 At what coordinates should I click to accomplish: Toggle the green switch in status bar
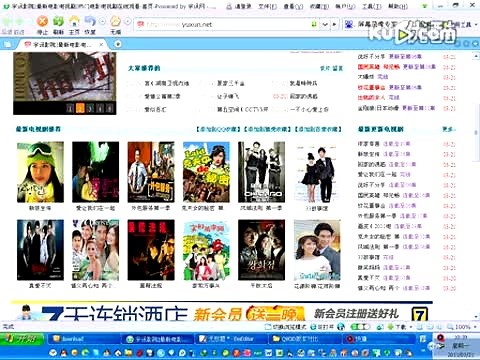pyautogui.click(x=360, y=327)
